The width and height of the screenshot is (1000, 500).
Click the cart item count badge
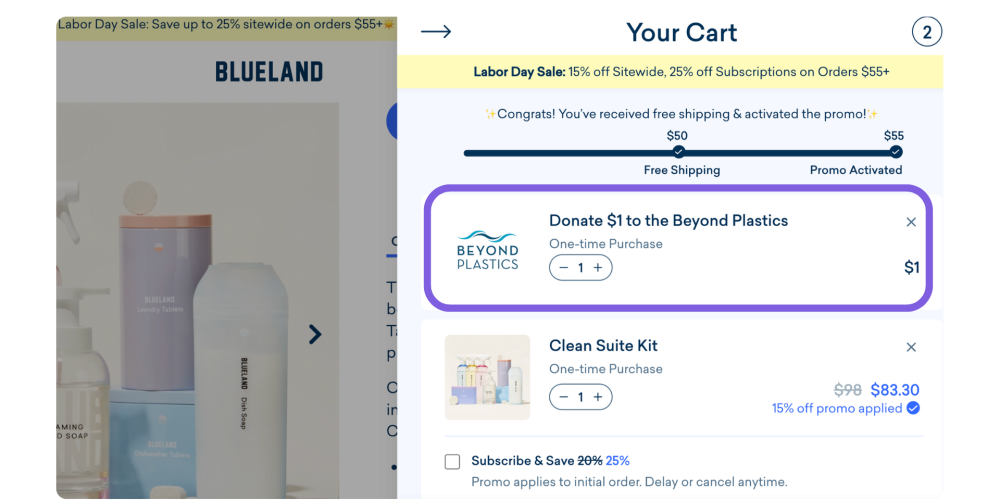(926, 32)
